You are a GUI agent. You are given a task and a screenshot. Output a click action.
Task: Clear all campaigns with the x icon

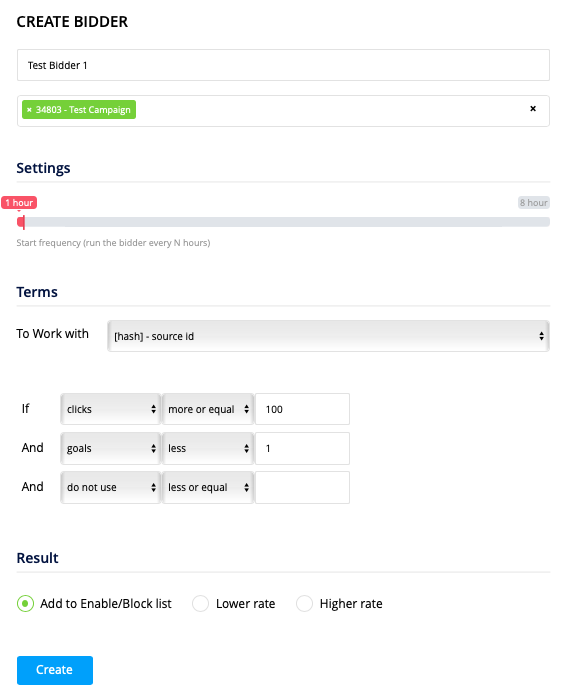pyautogui.click(x=533, y=108)
